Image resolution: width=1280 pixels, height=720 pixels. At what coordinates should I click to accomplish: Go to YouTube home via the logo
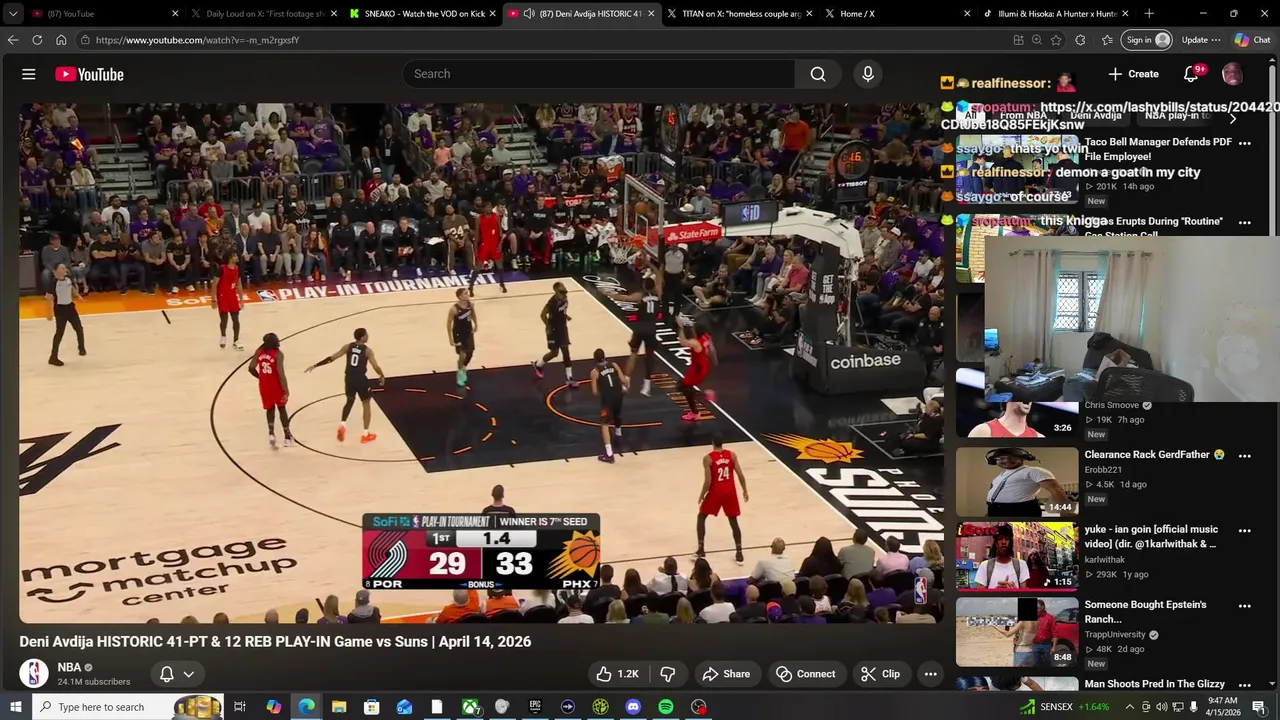point(89,74)
